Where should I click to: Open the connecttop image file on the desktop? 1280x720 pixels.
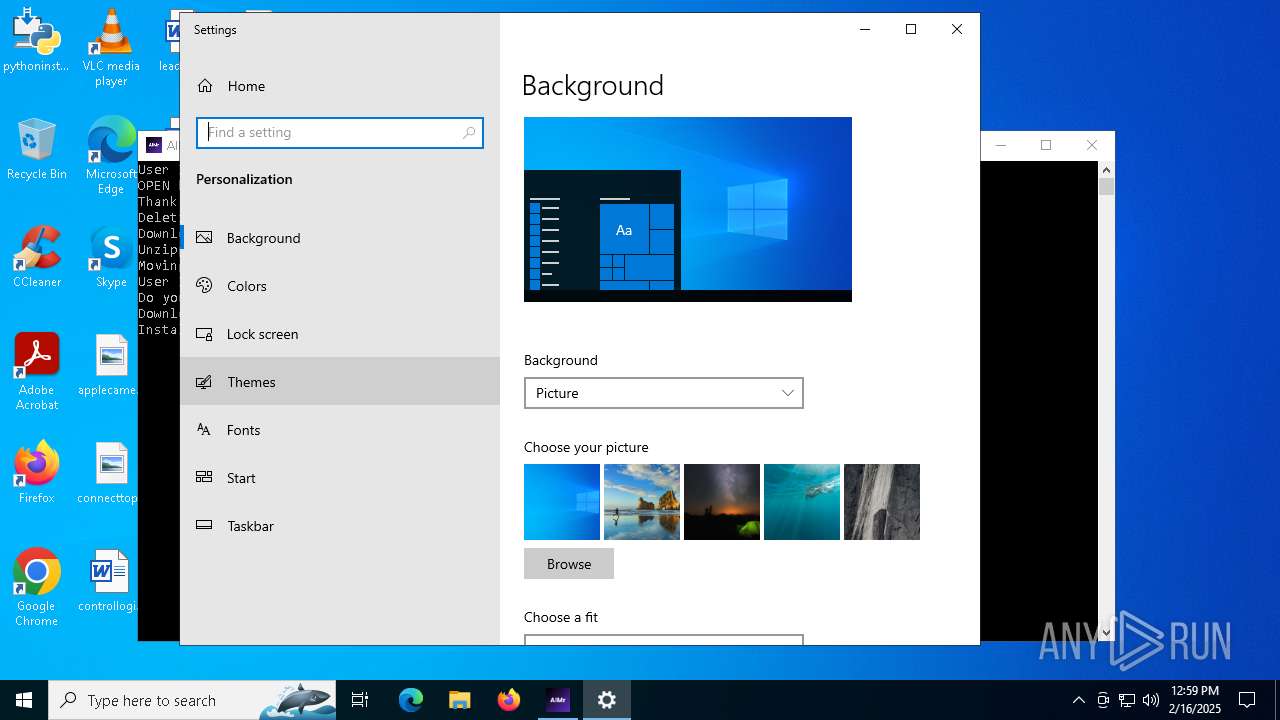(111, 473)
